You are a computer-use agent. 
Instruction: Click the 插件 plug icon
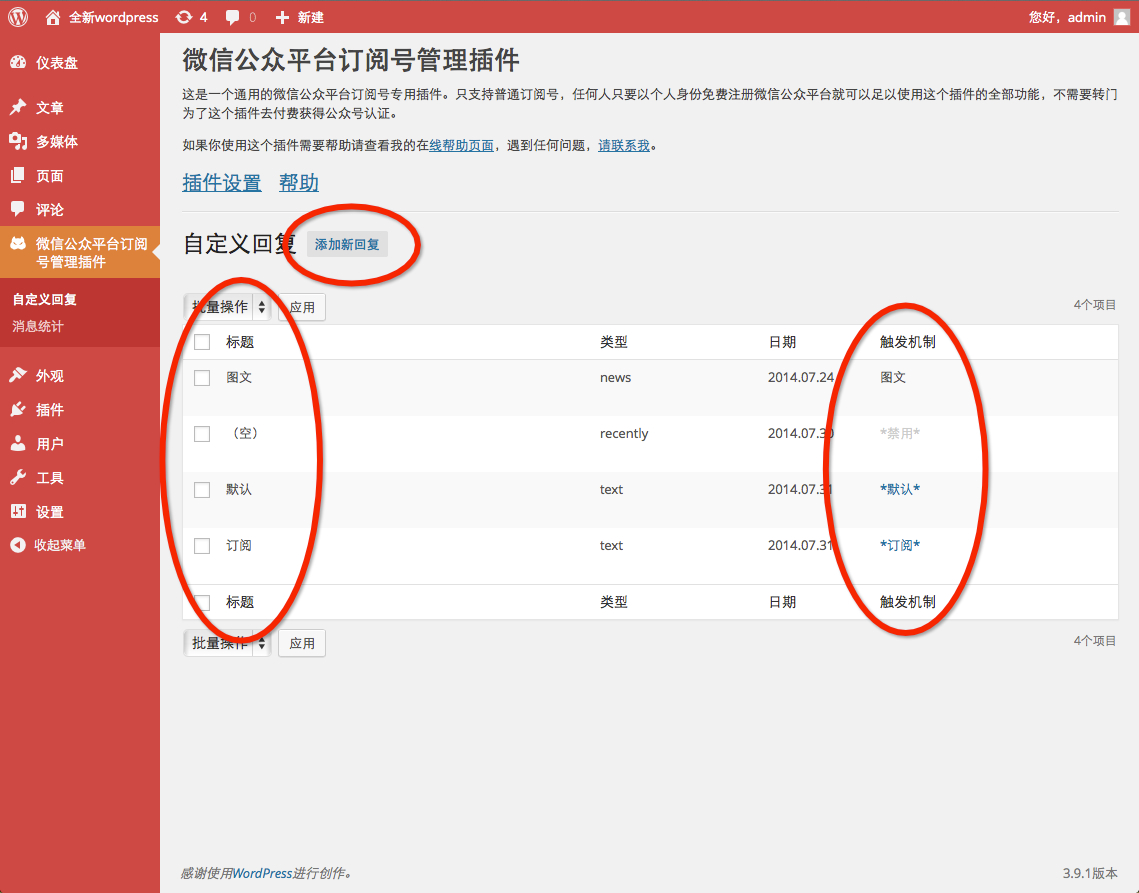pos(18,409)
